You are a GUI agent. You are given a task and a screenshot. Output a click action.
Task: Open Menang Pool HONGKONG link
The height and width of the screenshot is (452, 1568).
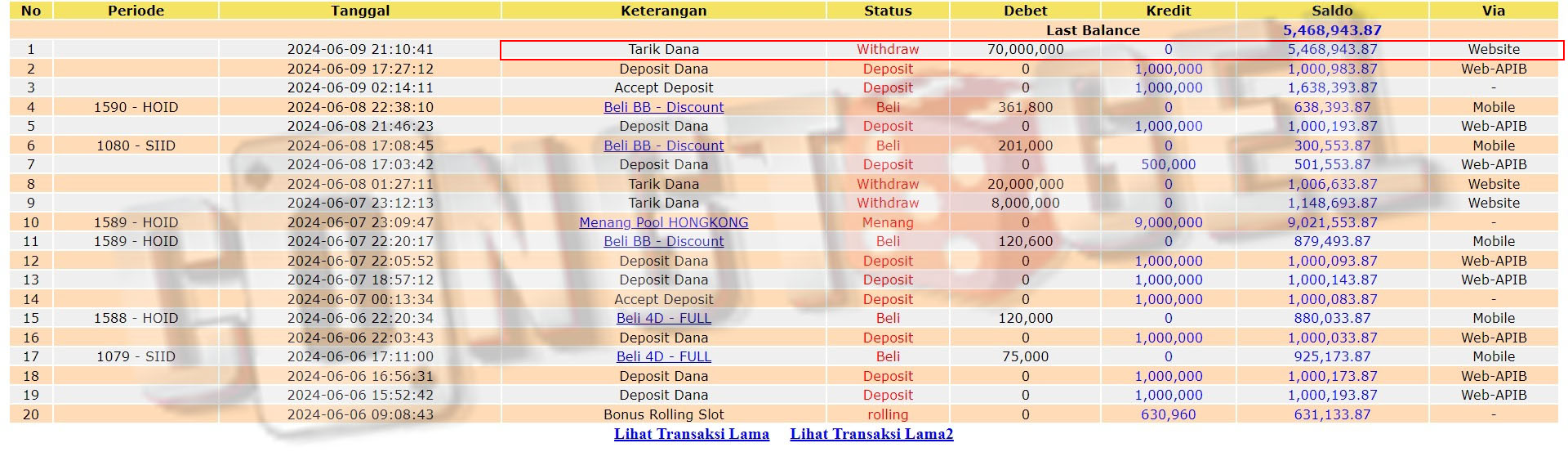tap(663, 222)
